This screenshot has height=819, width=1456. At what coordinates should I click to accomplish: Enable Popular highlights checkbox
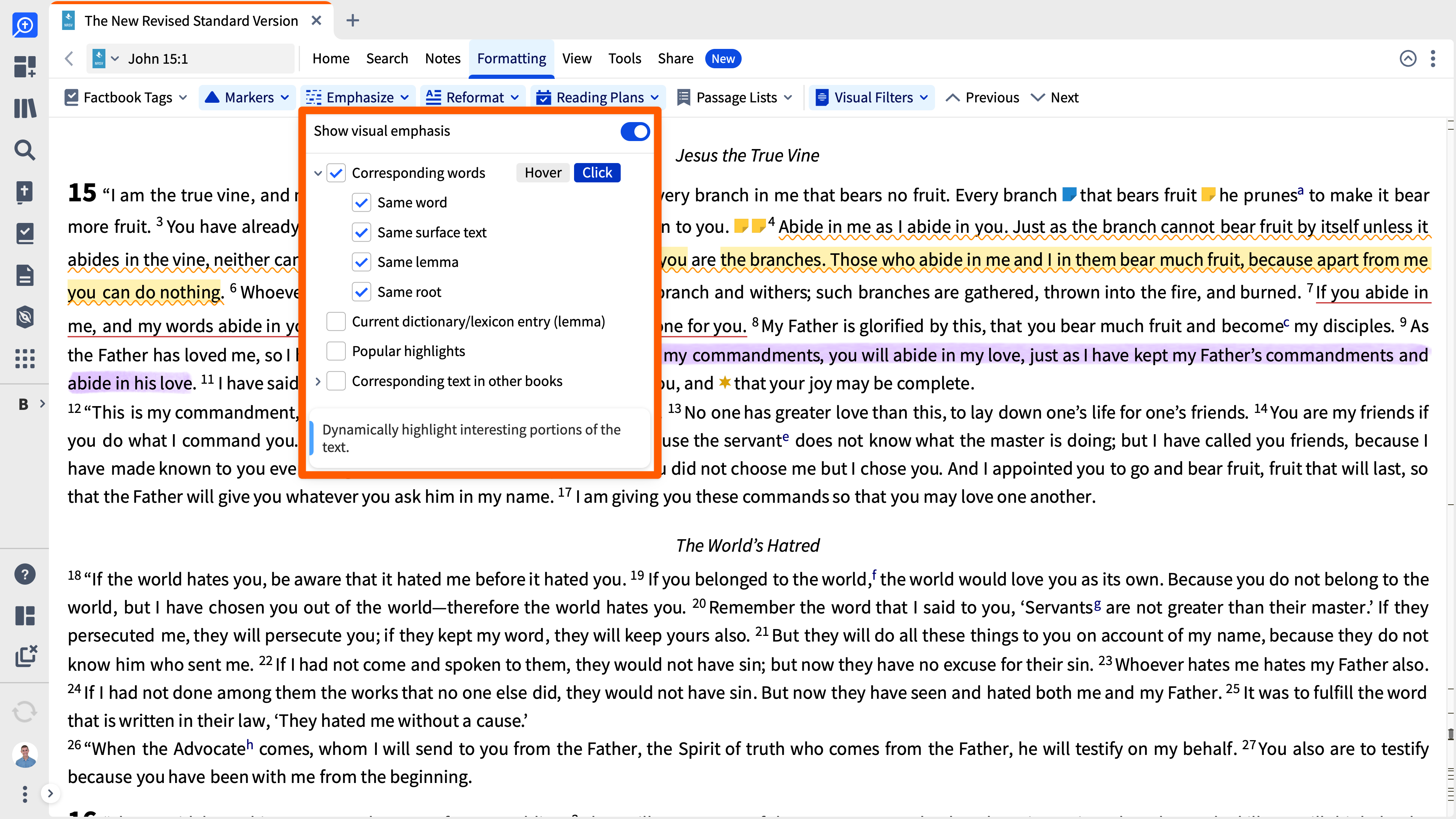[336, 351]
